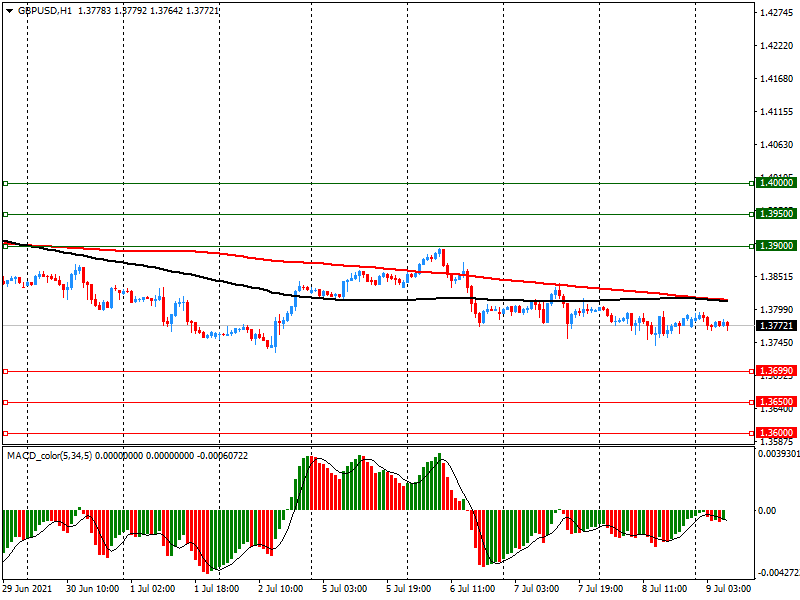Viewport: 800px width, 600px height.
Task: Select the red 1.36000 price label
Action: [775, 433]
